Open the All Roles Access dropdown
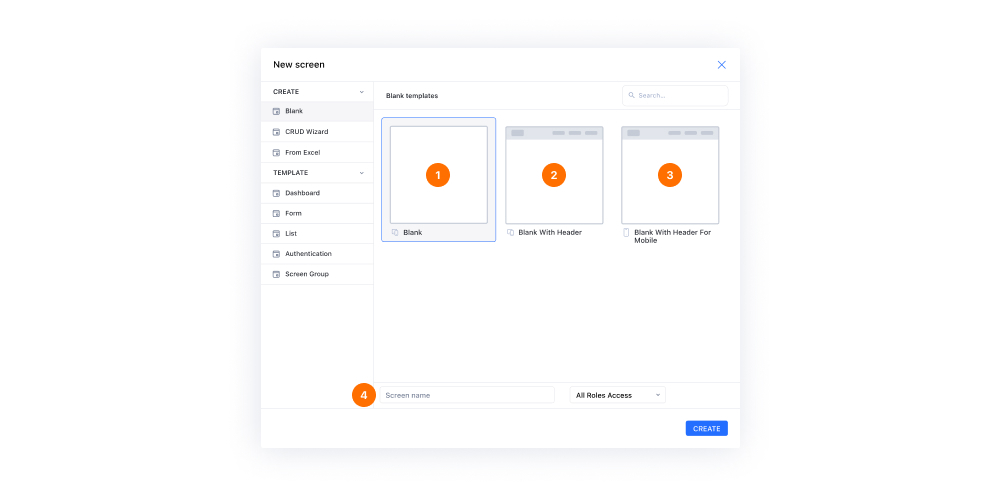 pyautogui.click(x=617, y=395)
